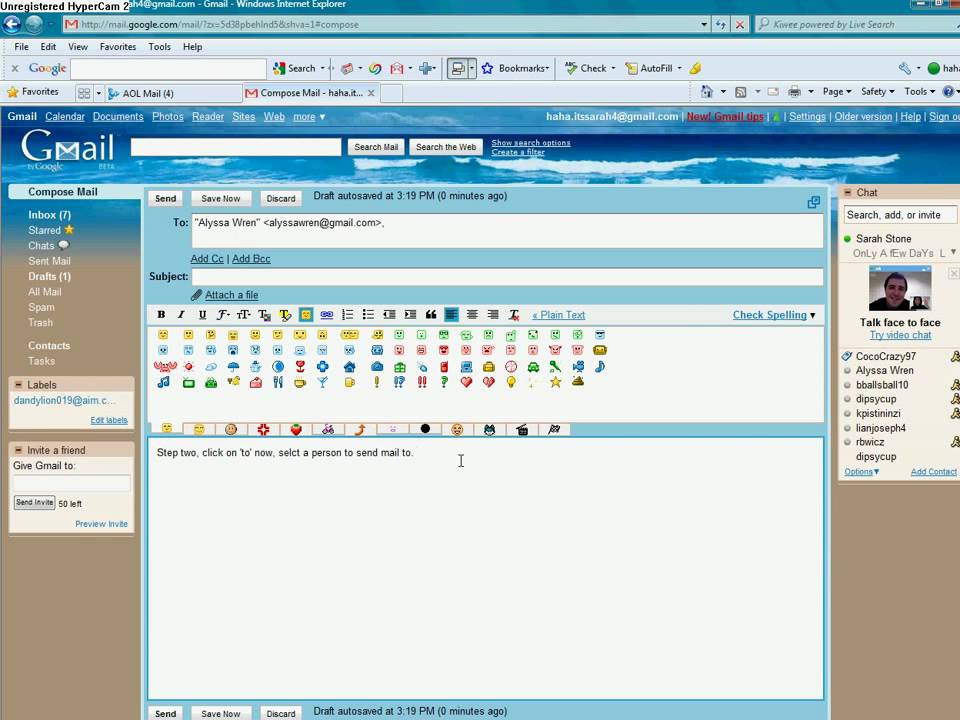Switch to strawberry emoticon category tab
Image resolution: width=960 pixels, height=720 pixels.
click(x=296, y=429)
